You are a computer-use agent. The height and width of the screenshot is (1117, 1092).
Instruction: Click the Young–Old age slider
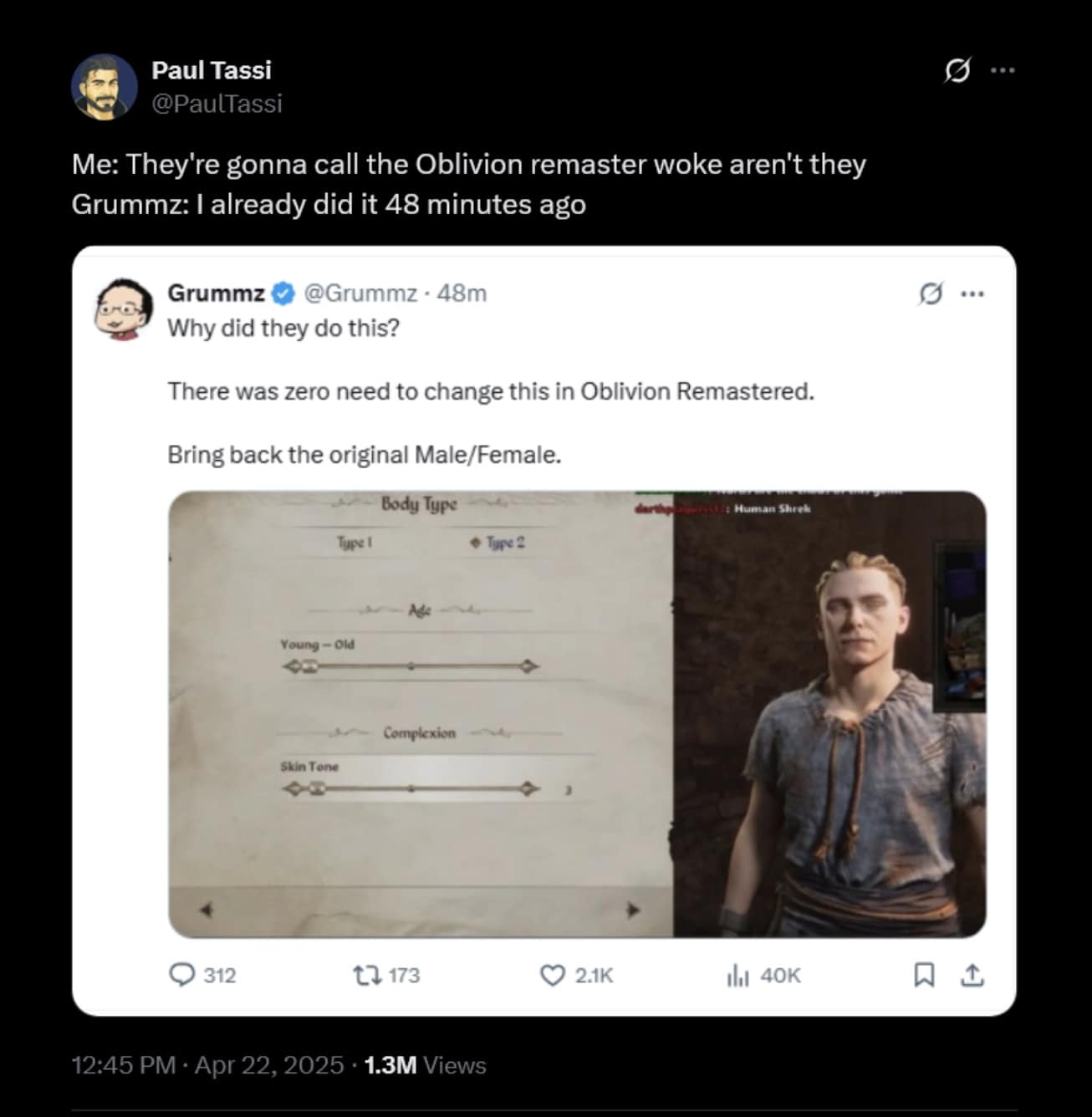(x=410, y=666)
